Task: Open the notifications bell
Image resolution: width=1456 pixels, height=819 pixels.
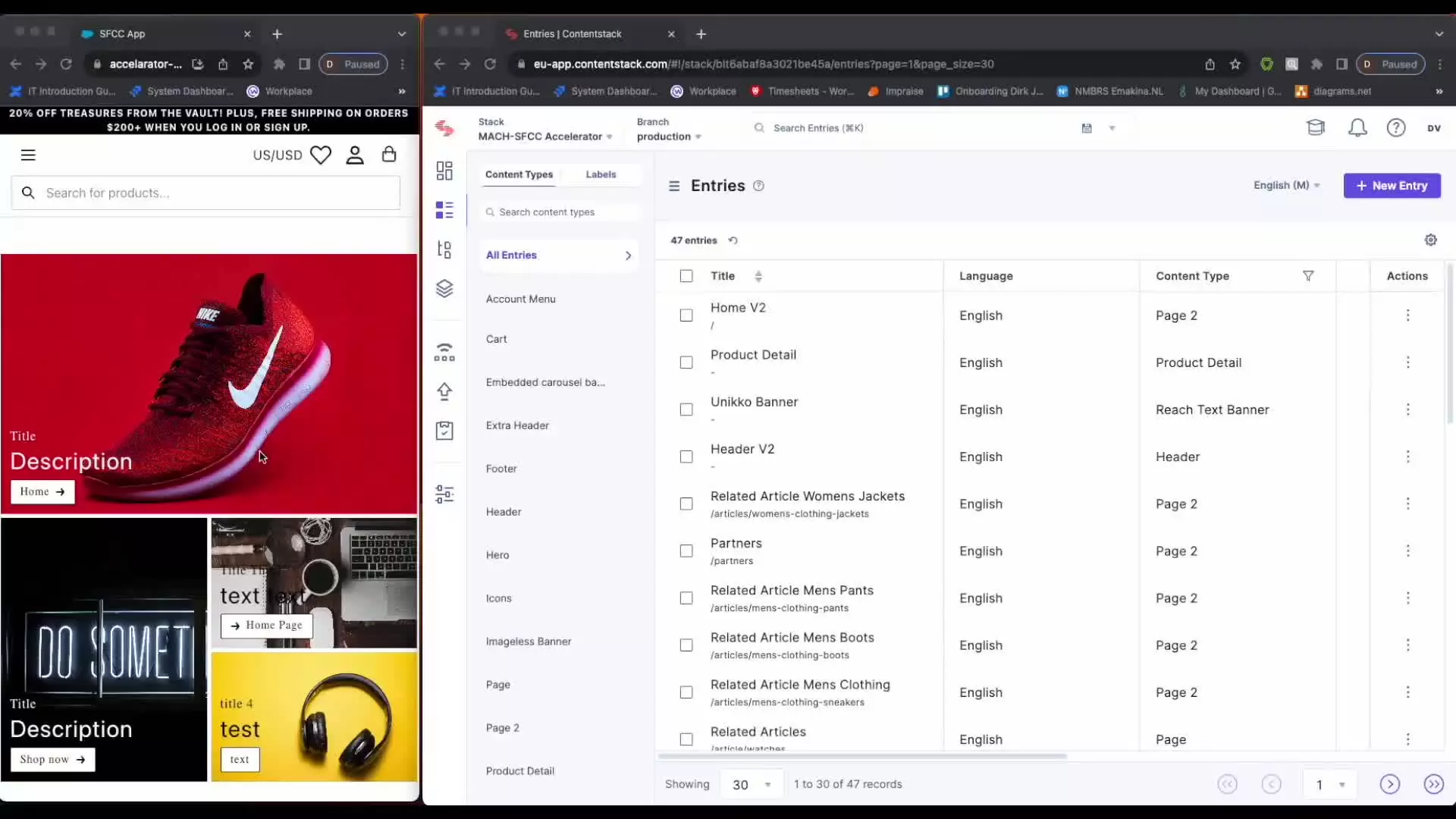Action: [x=1357, y=128]
